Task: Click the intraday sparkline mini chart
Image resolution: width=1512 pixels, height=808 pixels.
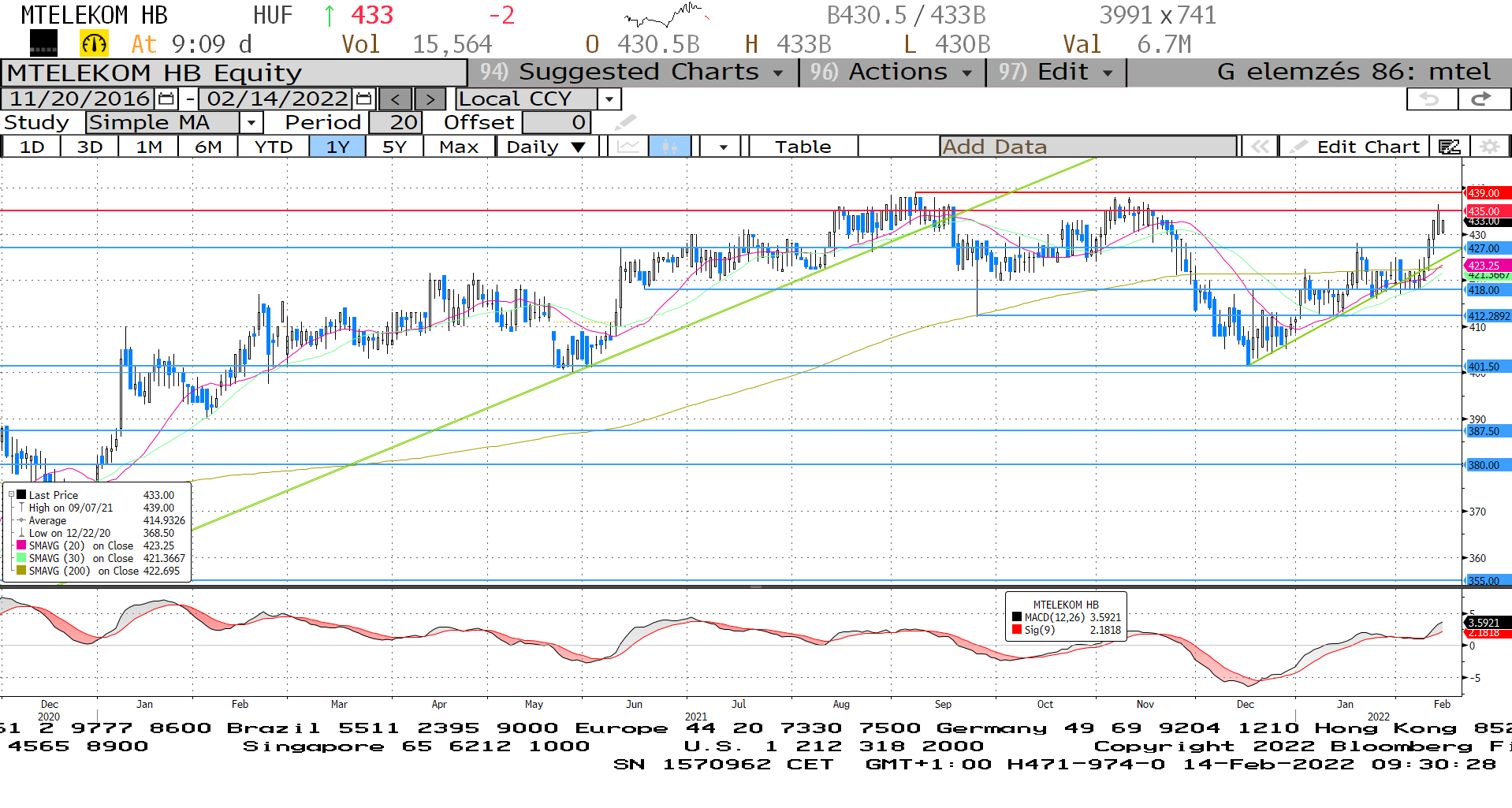Action: coord(666,15)
